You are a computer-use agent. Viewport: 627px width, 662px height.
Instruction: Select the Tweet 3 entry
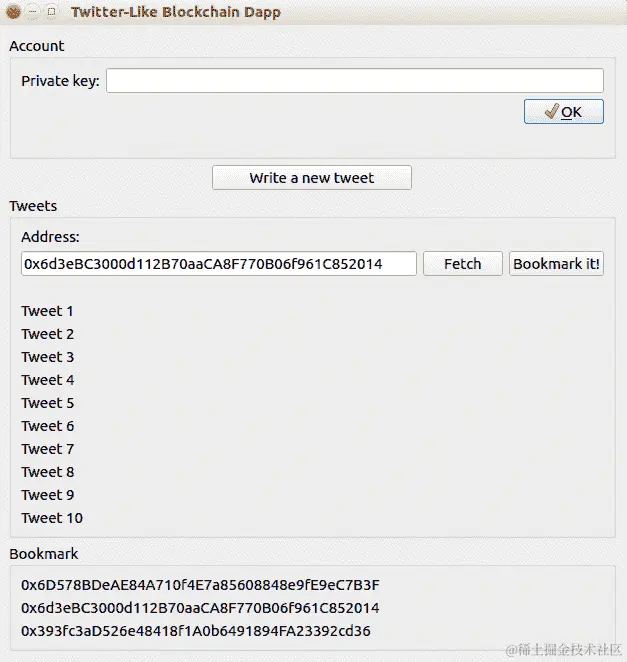pyautogui.click(x=48, y=357)
